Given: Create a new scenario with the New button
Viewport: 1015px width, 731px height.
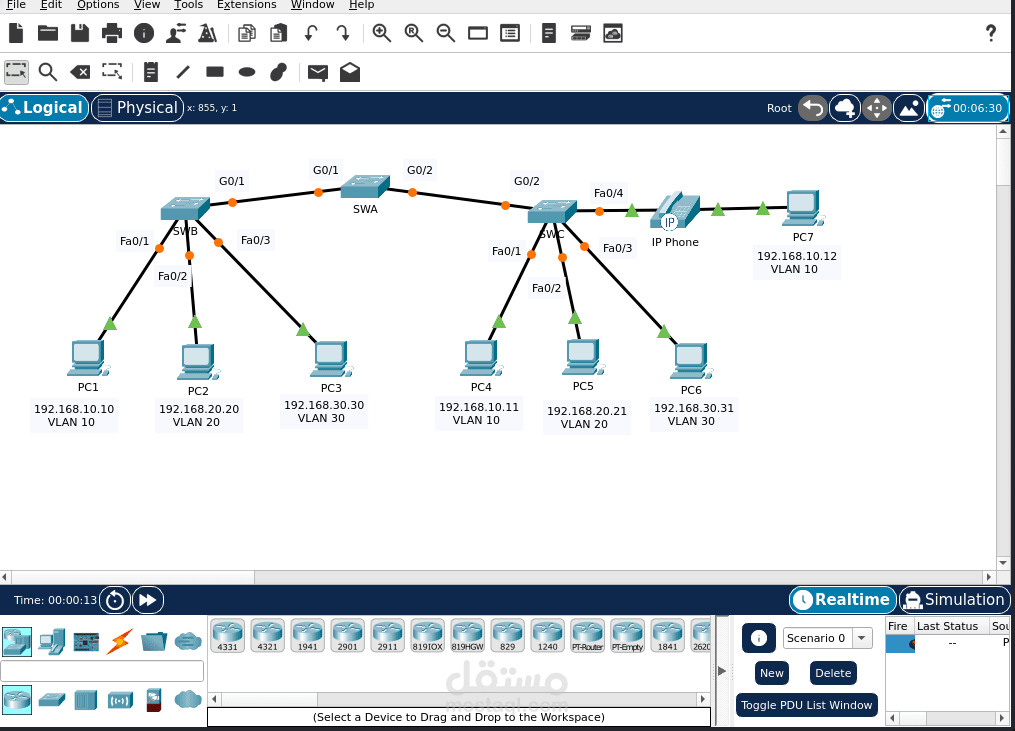Looking at the screenshot, I should tap(771, 673).
